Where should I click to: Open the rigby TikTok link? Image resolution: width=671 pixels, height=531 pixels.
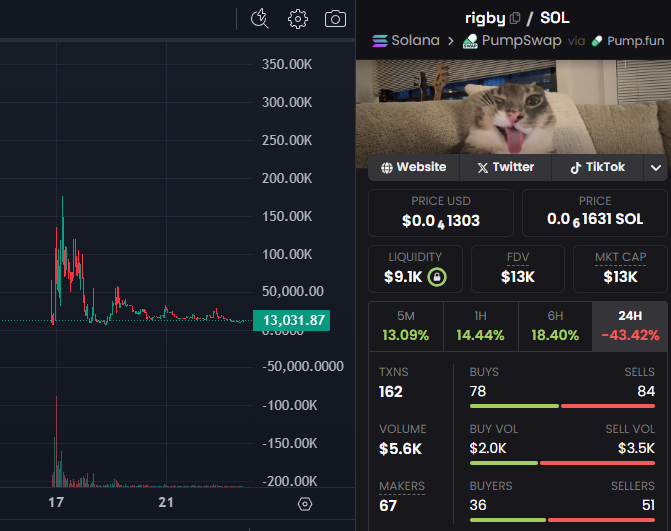pos(597,167)
